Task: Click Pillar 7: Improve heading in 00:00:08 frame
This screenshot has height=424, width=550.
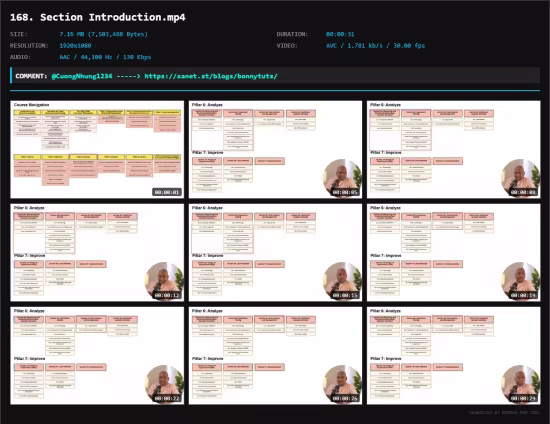Action: 386,153
